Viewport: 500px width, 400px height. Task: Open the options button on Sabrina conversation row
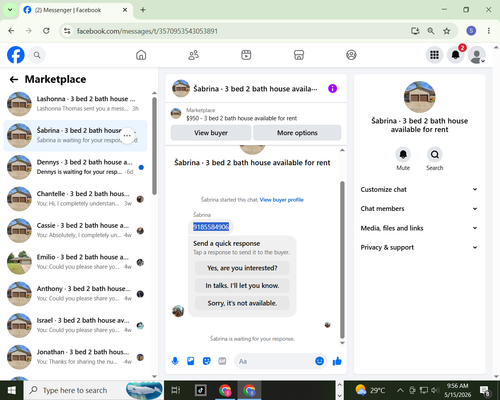(127, 136)
